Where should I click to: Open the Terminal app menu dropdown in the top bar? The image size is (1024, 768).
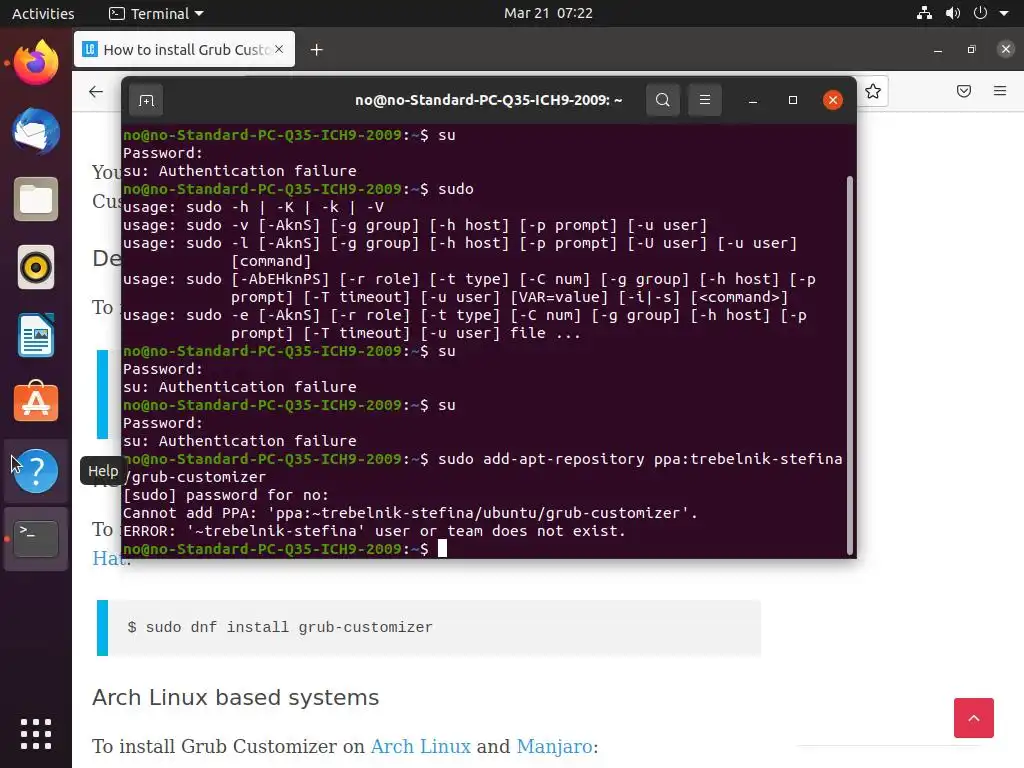click(157, 13)
